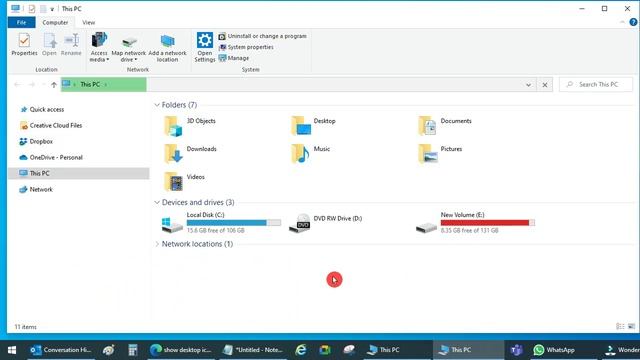Collapse the ribbon with the caret
640x360 pixels.
pos(622,22)
